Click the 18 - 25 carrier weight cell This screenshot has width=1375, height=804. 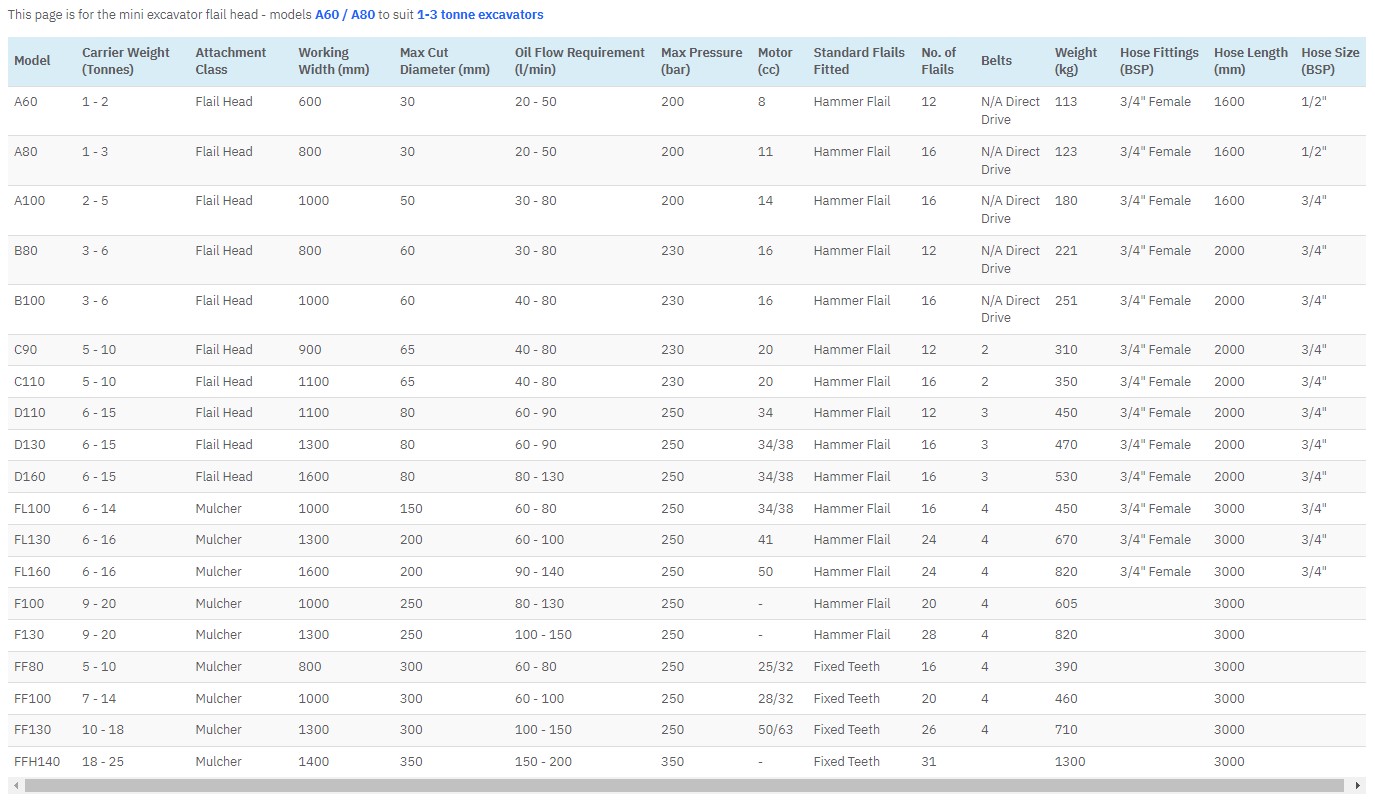coord(103,762)
